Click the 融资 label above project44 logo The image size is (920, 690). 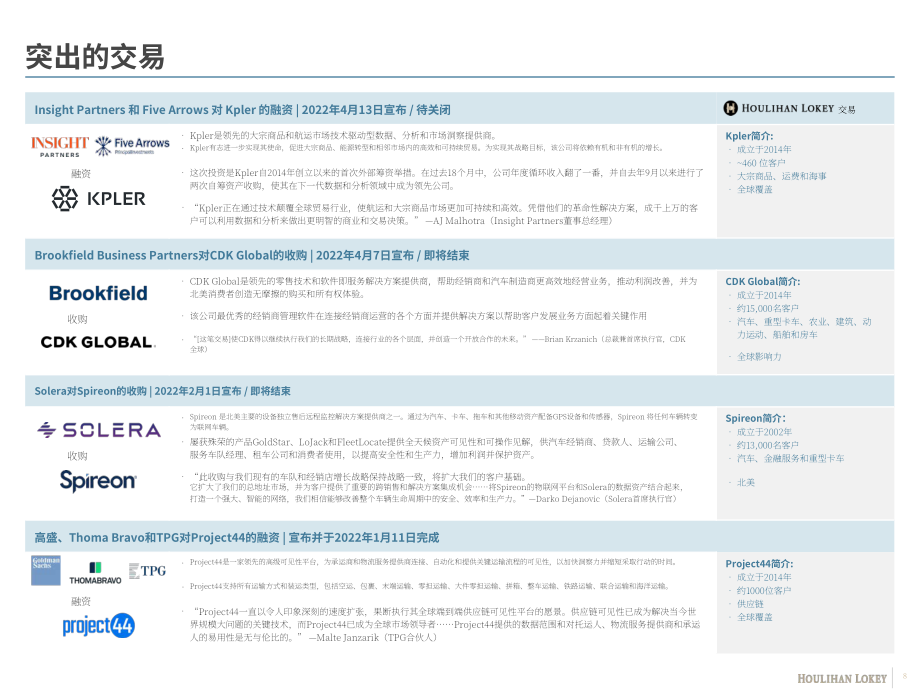click(81, 601)
